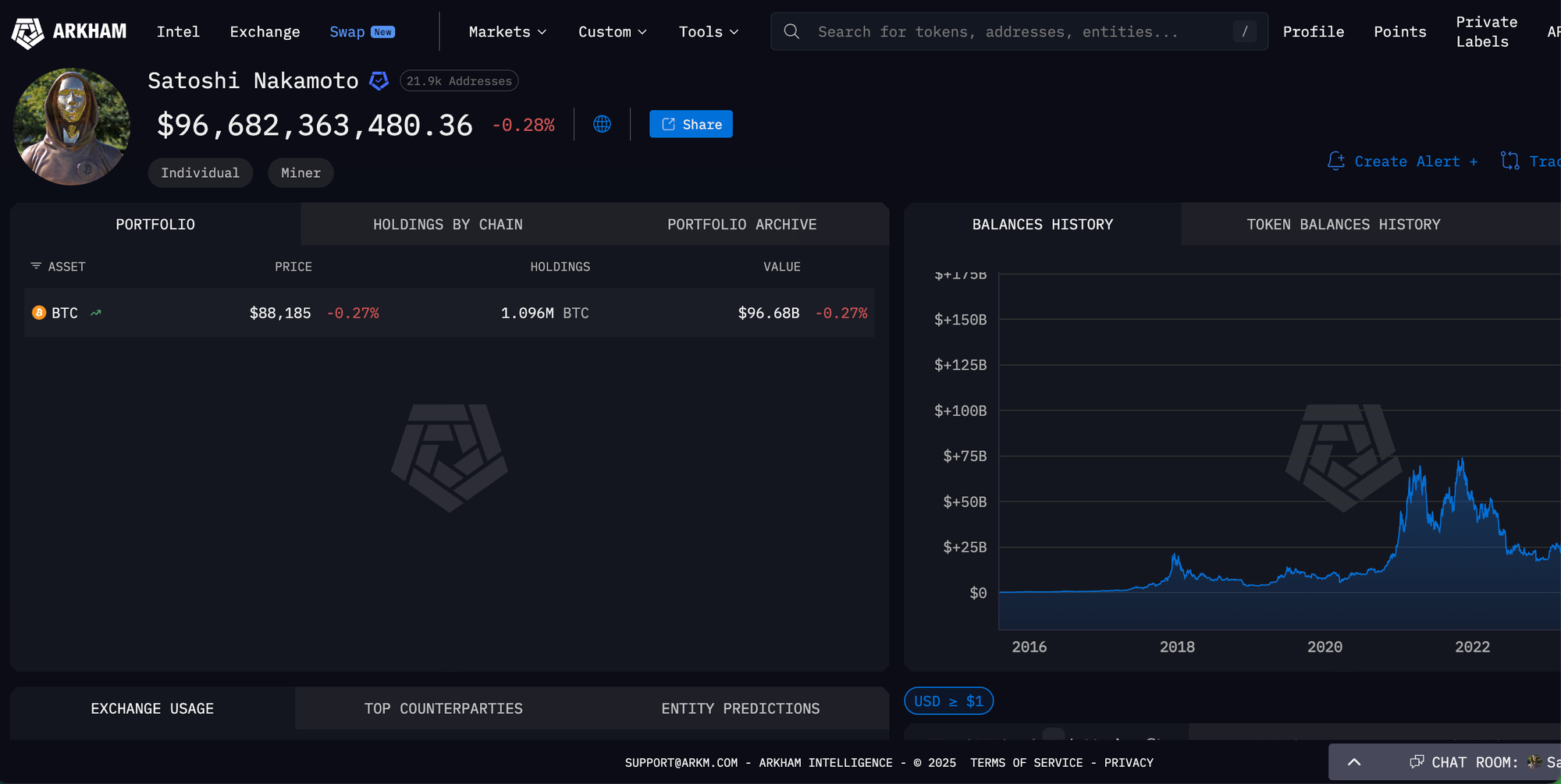Open the Terms of Service link
The image size is (1561, 784).
(1026, 763)
